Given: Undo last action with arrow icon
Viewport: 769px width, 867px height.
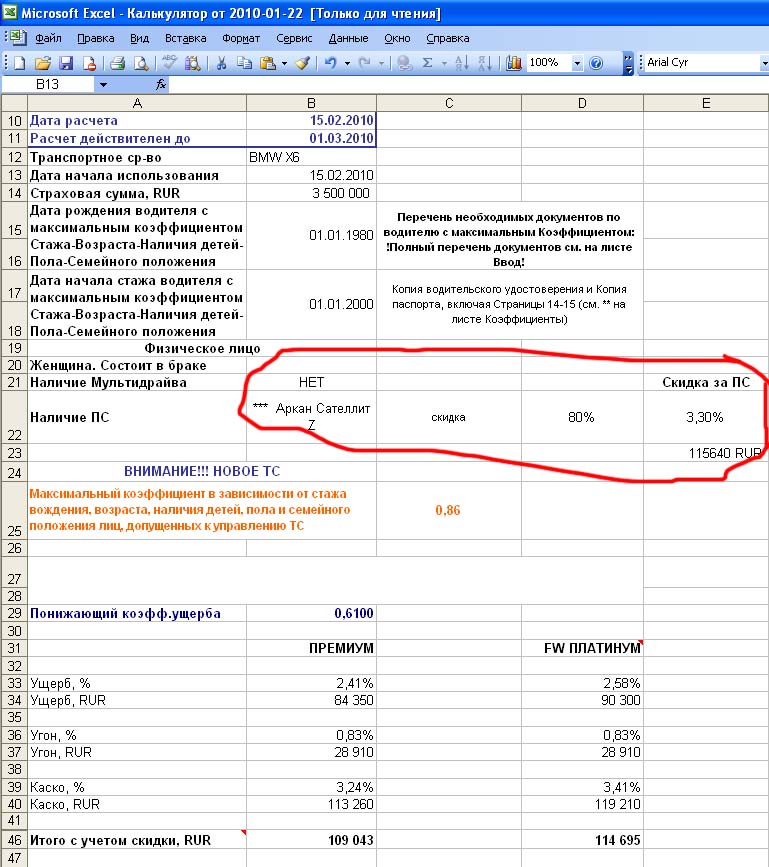Looking at the screenshot, I should 331,63.
